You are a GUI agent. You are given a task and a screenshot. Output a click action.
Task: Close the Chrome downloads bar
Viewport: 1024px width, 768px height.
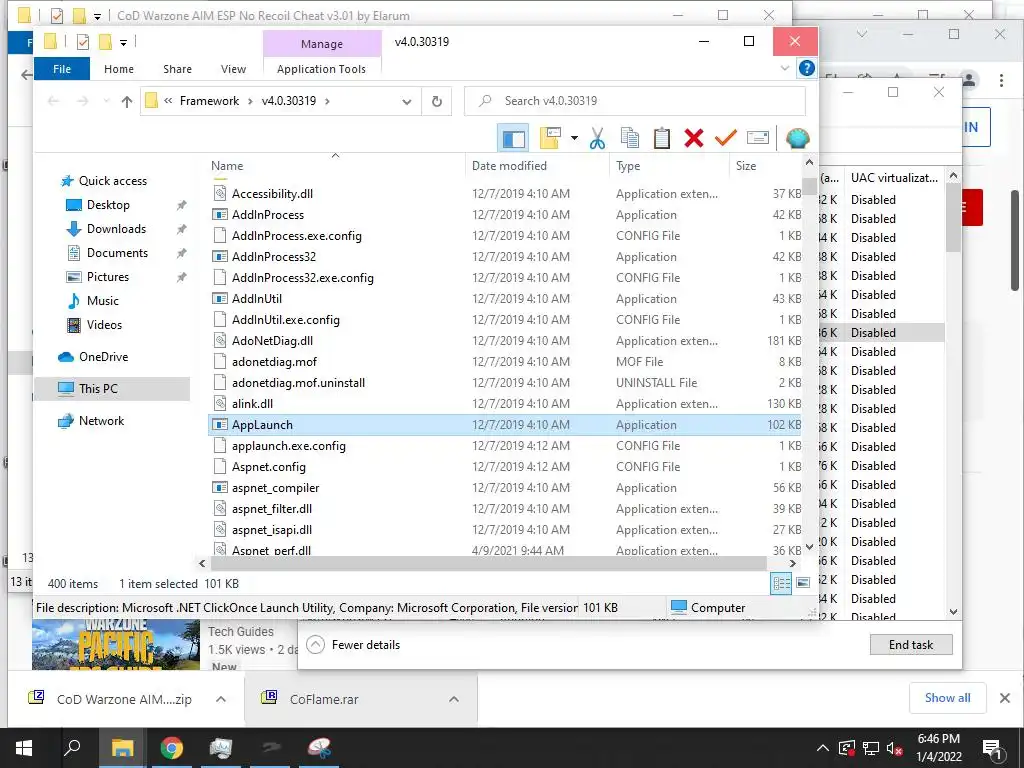pyautogui.click(x=1005, y=698)
